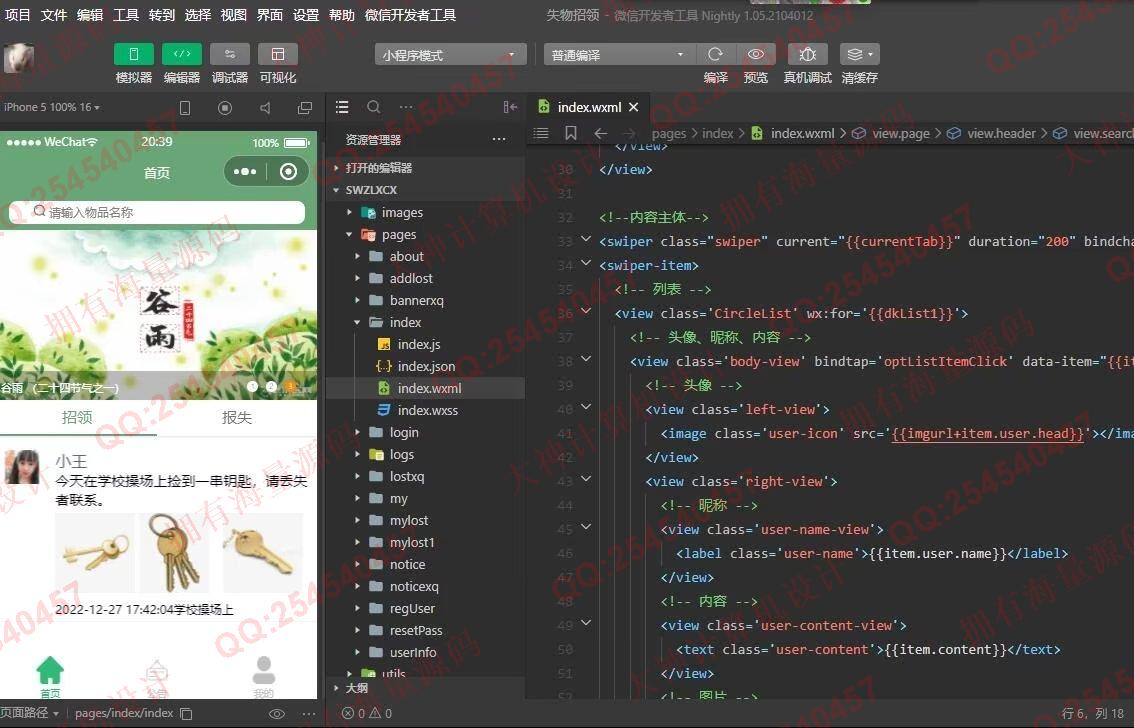Open the 编辑 menu
This screenshot has height=728, width=1134.
point(90,14)
